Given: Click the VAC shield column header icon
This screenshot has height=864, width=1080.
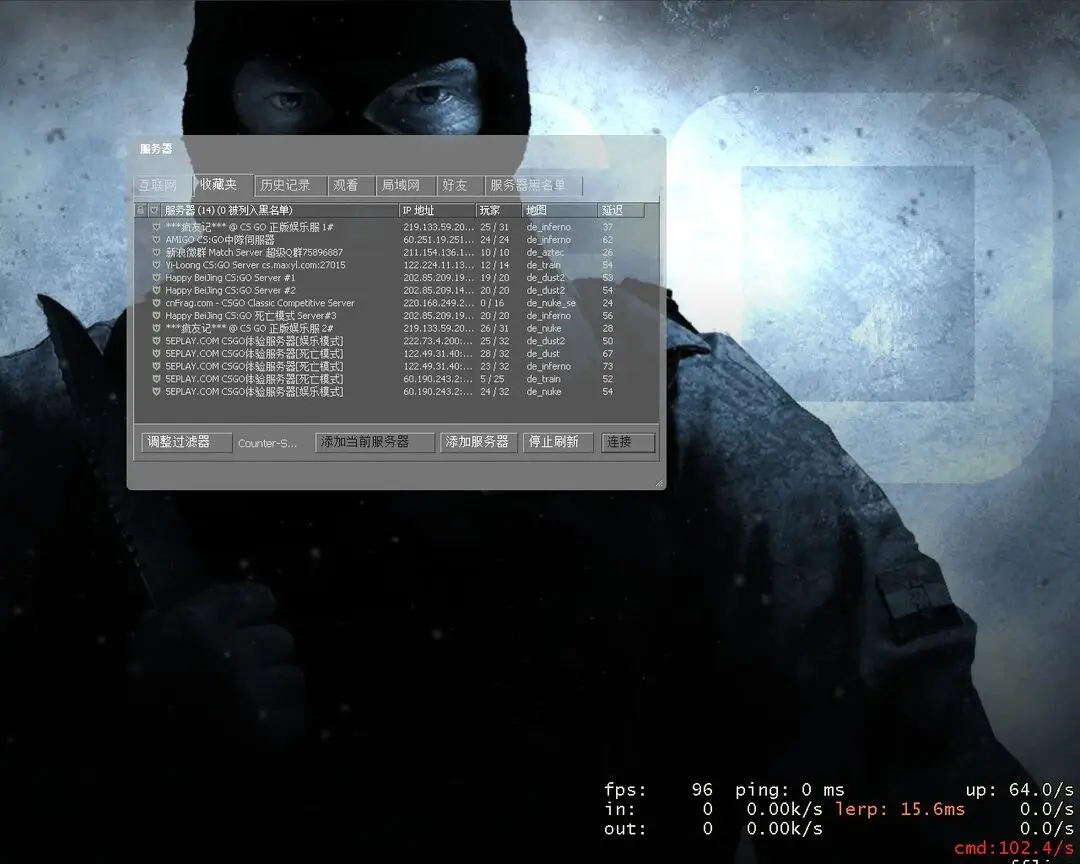Looking at the screenshot, I should (x=154, y=211).
